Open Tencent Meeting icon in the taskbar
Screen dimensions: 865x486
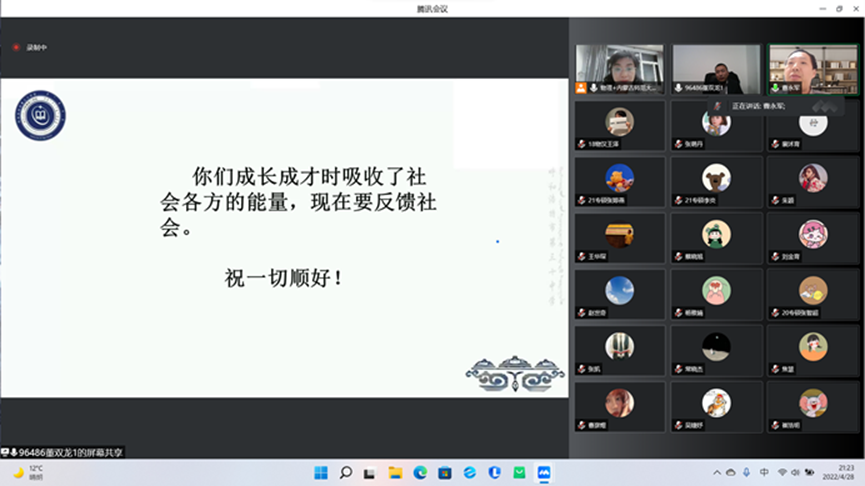(544, 472)
